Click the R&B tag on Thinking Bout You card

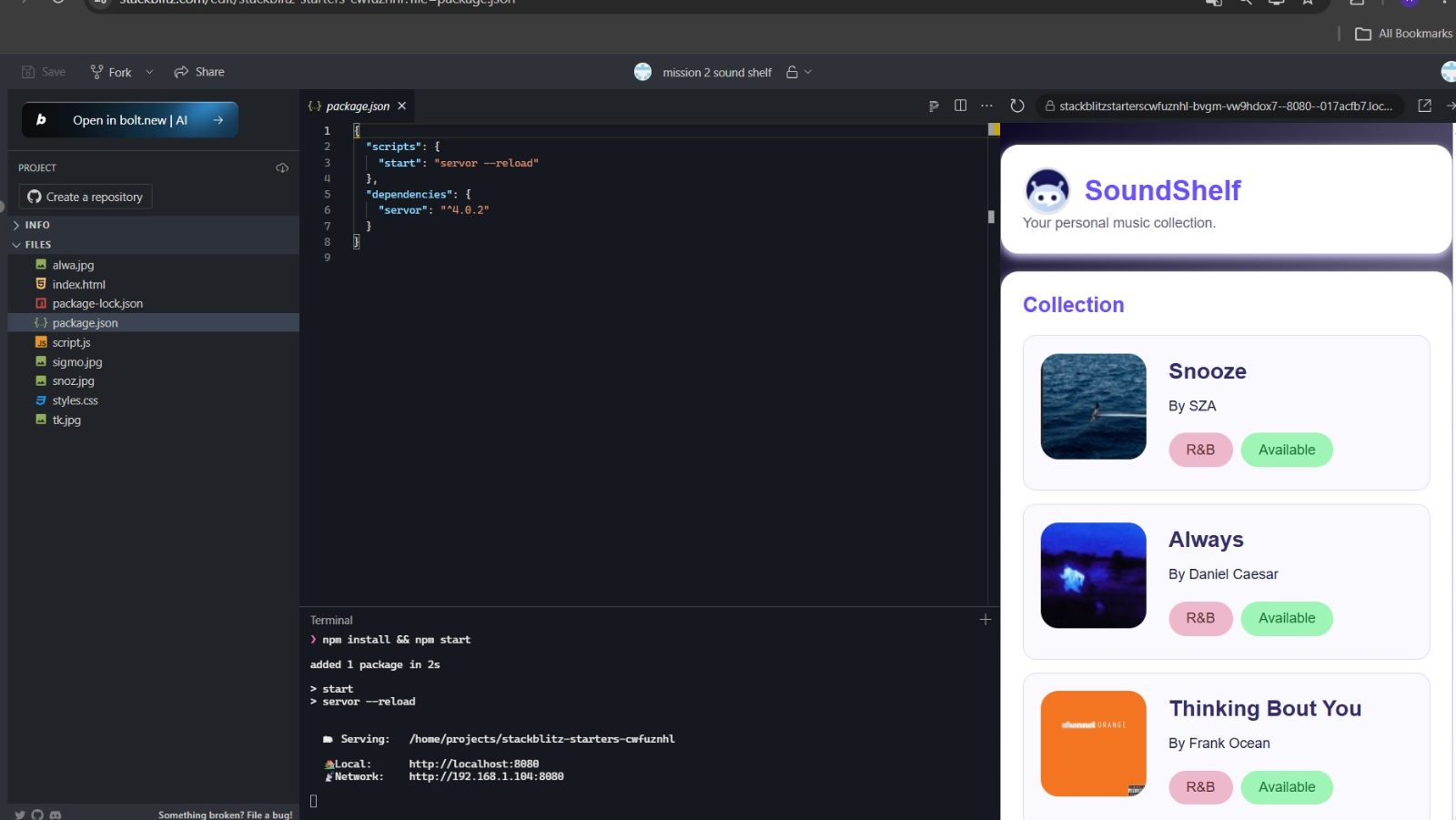pyautogui.click(x=1200, y=787)
